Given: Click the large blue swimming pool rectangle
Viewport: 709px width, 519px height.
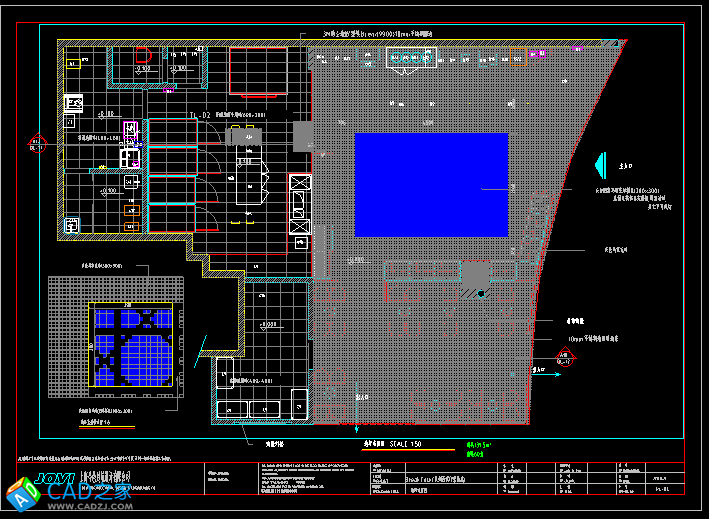Looking at the screenshot, I should pyautogui.click(x=431, y=185).
